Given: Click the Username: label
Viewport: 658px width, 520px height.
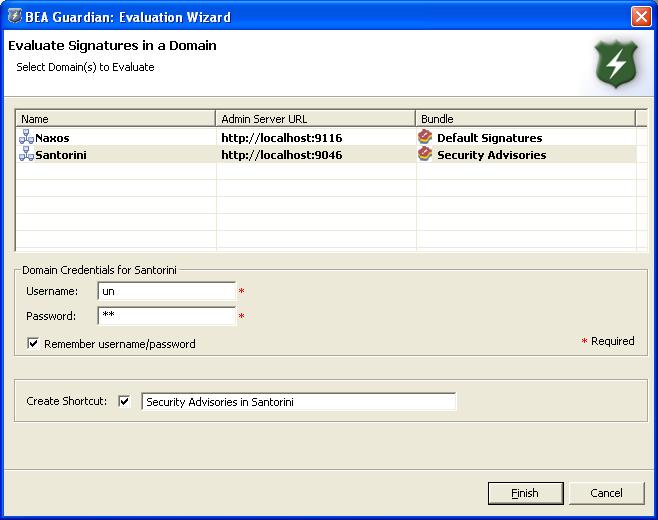Looking at the screenshot, I should click(x=52, y=291).
